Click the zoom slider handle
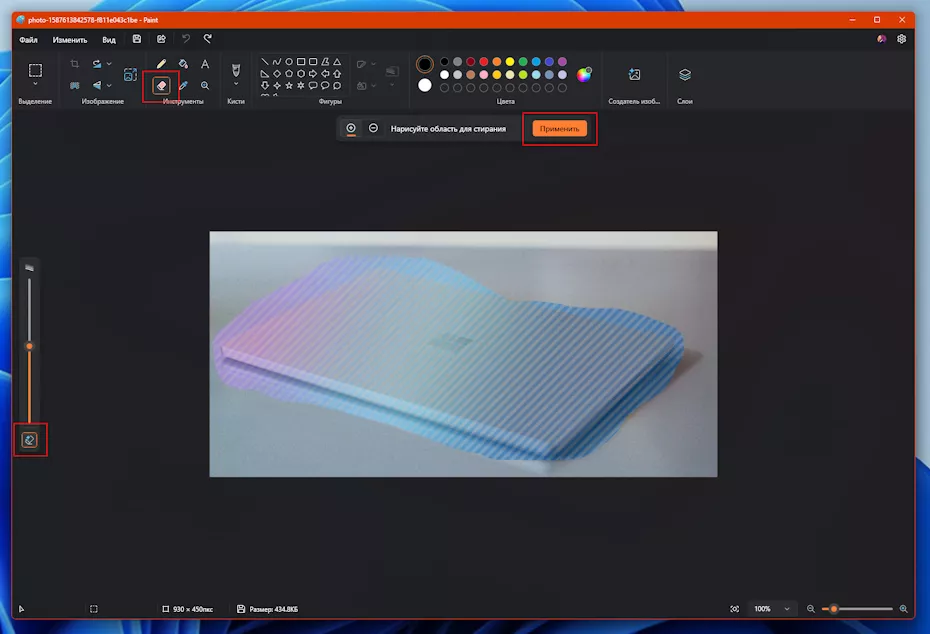The width and height of the screenshot is (930, 634). click(834, 609)
